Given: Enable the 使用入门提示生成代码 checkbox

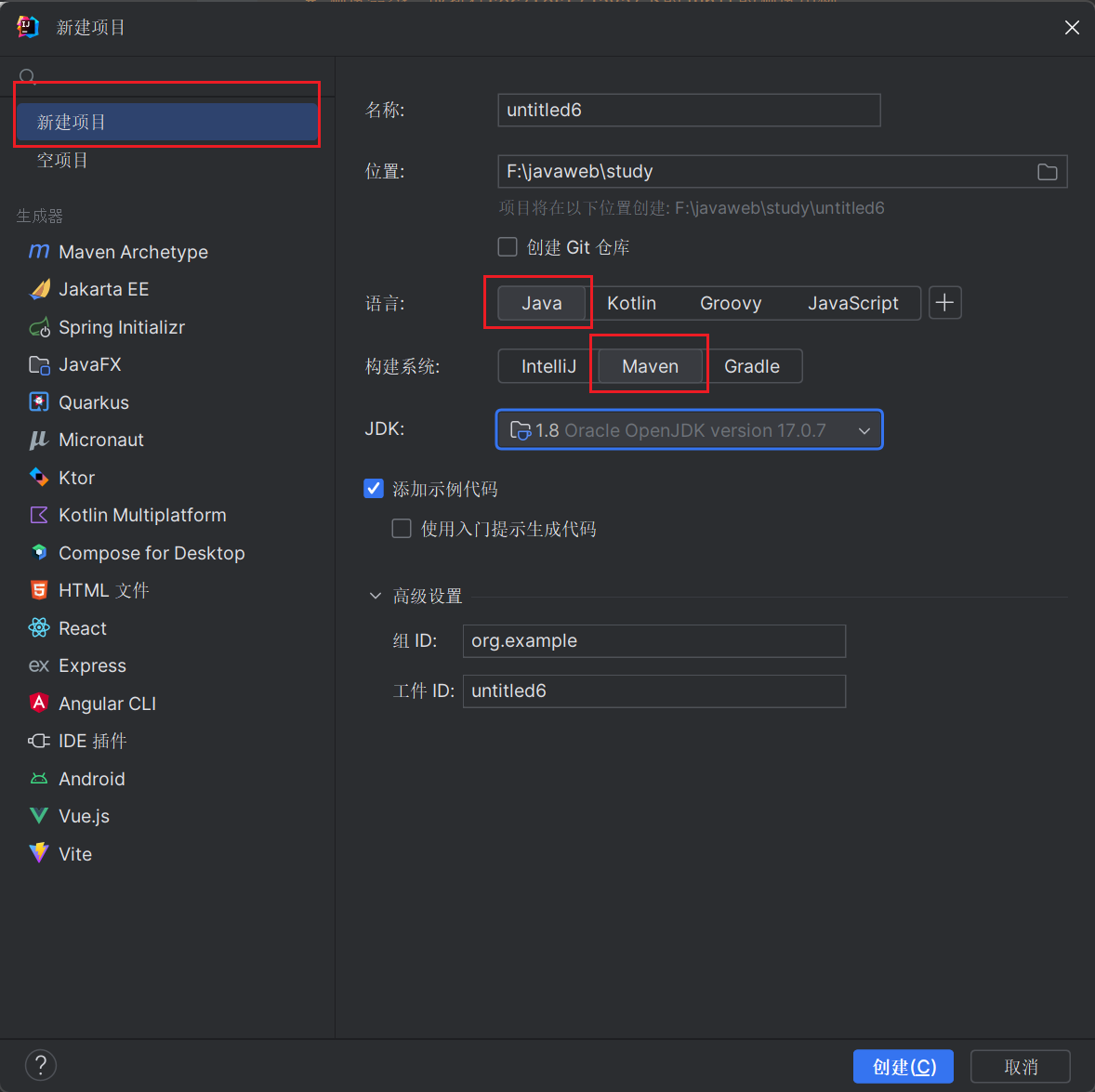Looking at the screenshot, I should tap(402, 529).
